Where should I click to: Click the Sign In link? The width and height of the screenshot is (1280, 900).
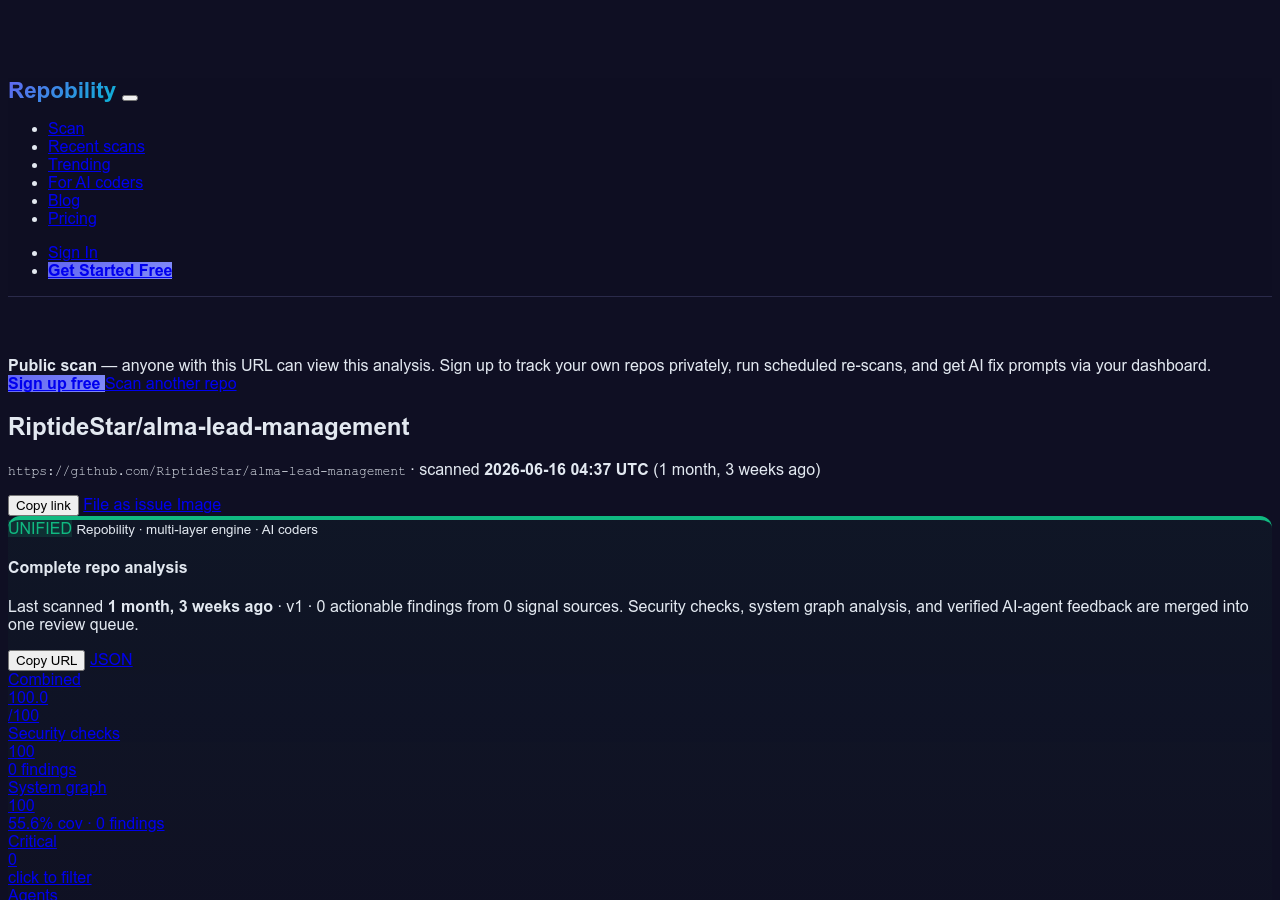73,252
